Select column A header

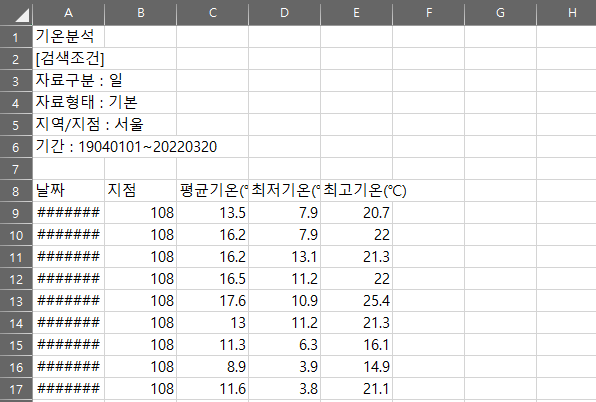pos(68,13)
